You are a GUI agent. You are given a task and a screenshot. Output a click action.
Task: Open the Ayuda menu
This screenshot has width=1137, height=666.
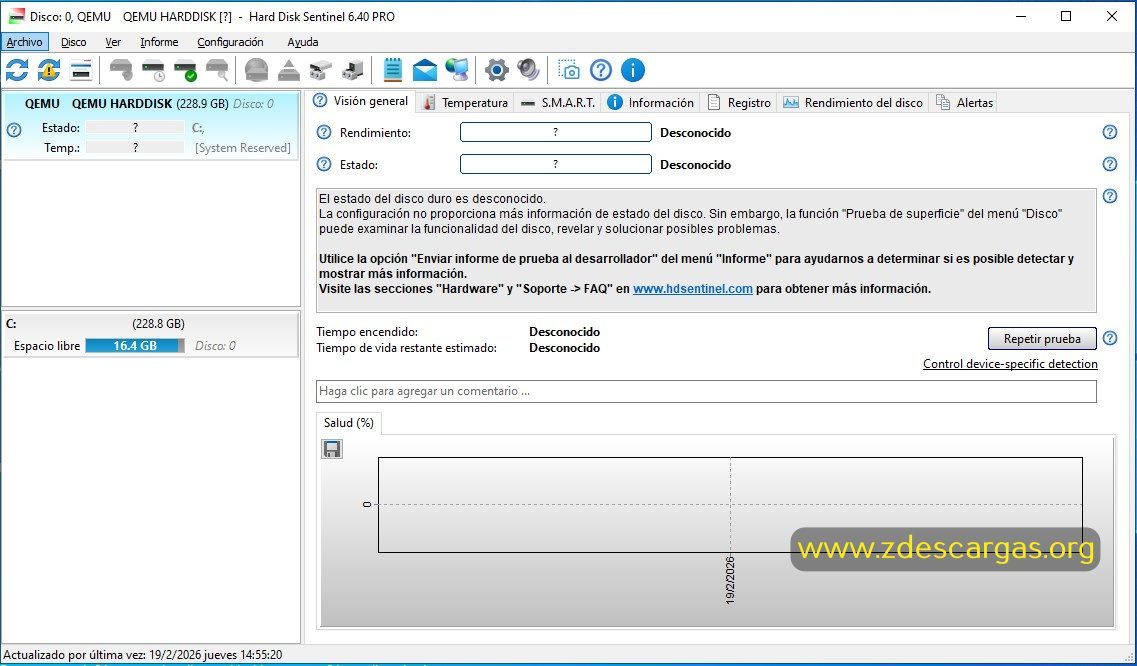[302, 42]
